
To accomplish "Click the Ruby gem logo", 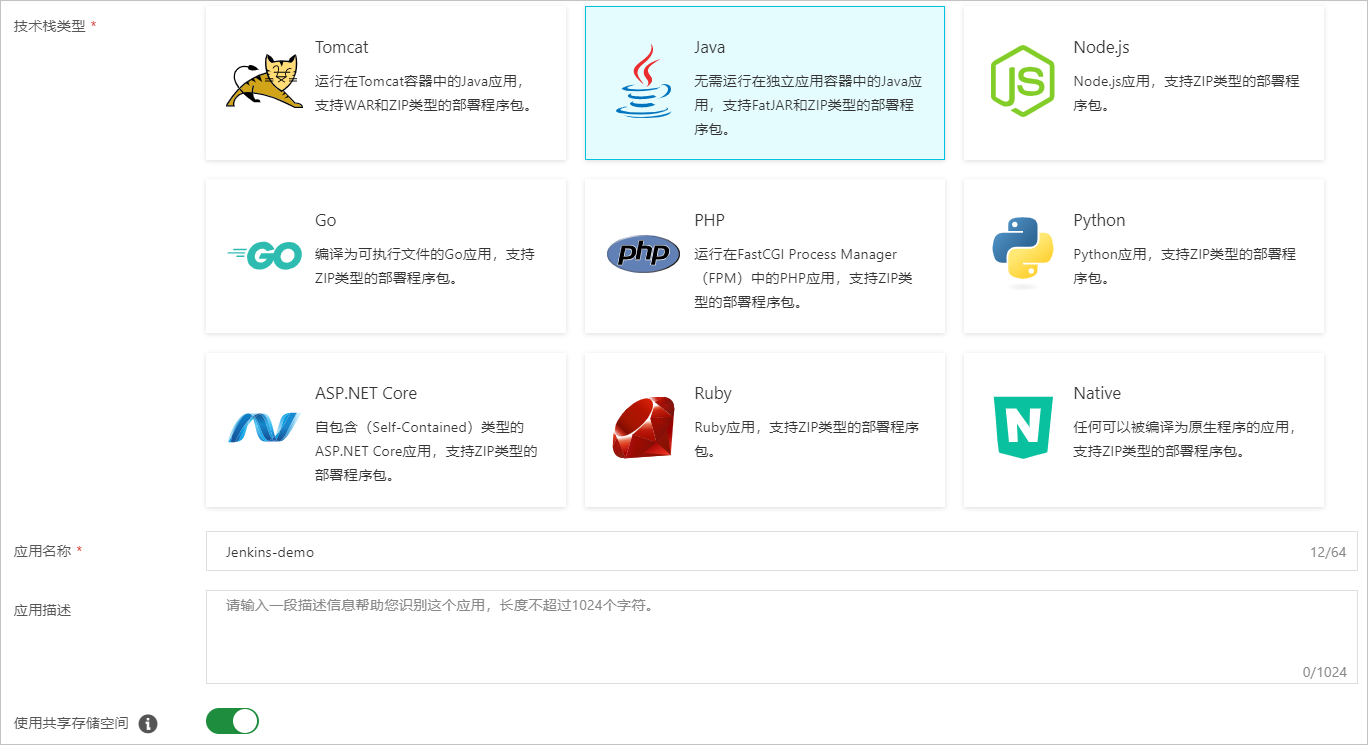I will coord(643,427).
